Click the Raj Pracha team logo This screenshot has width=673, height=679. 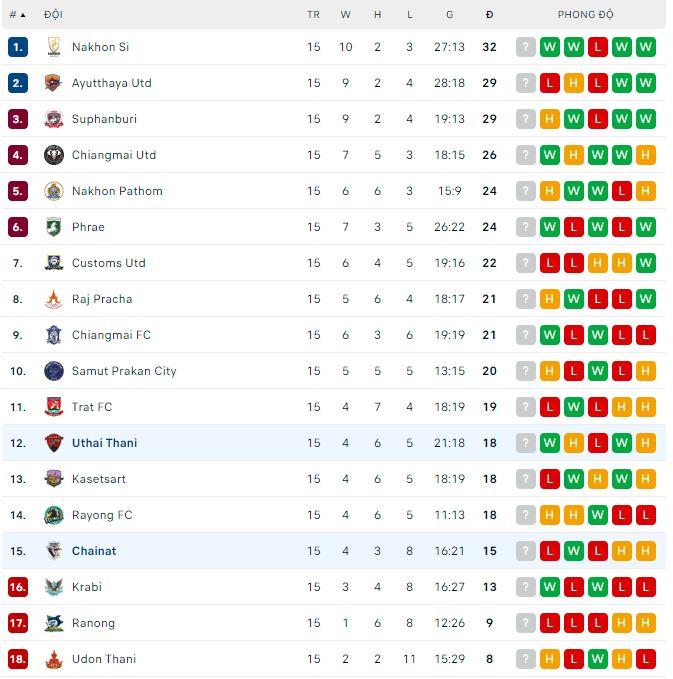[x=54, y=299]
